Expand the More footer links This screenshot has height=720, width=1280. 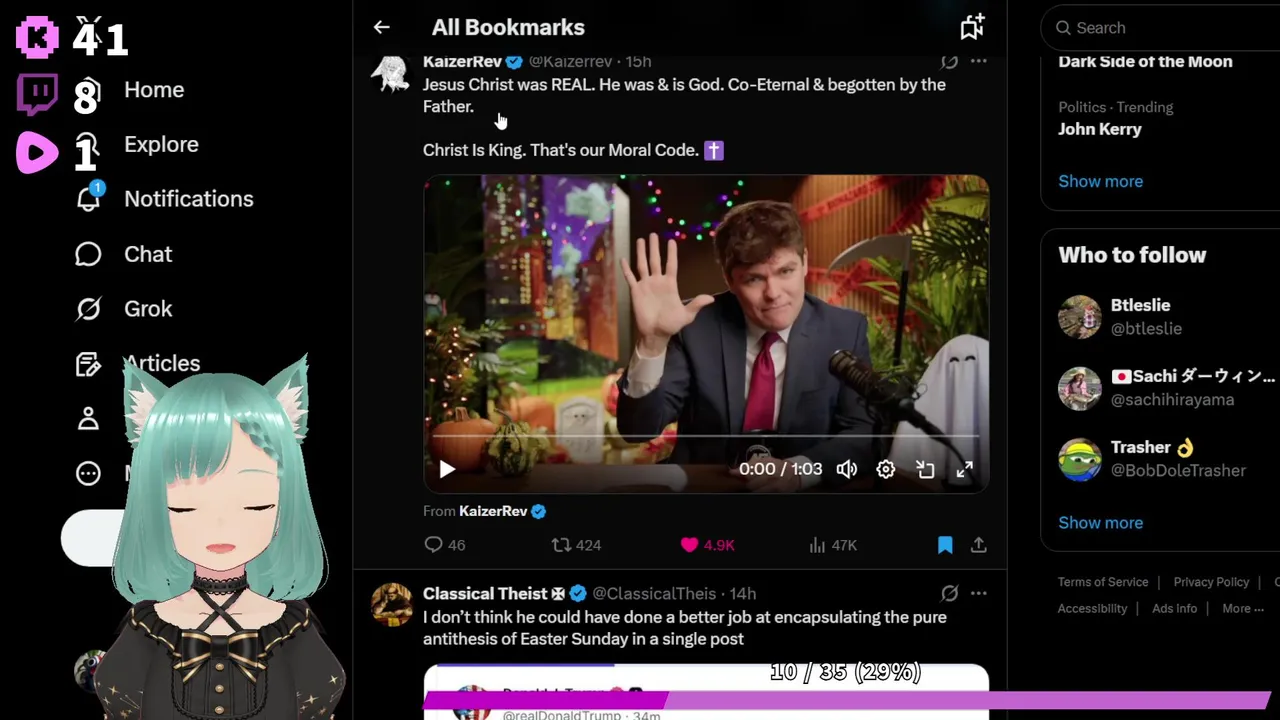pos(1243,608)
